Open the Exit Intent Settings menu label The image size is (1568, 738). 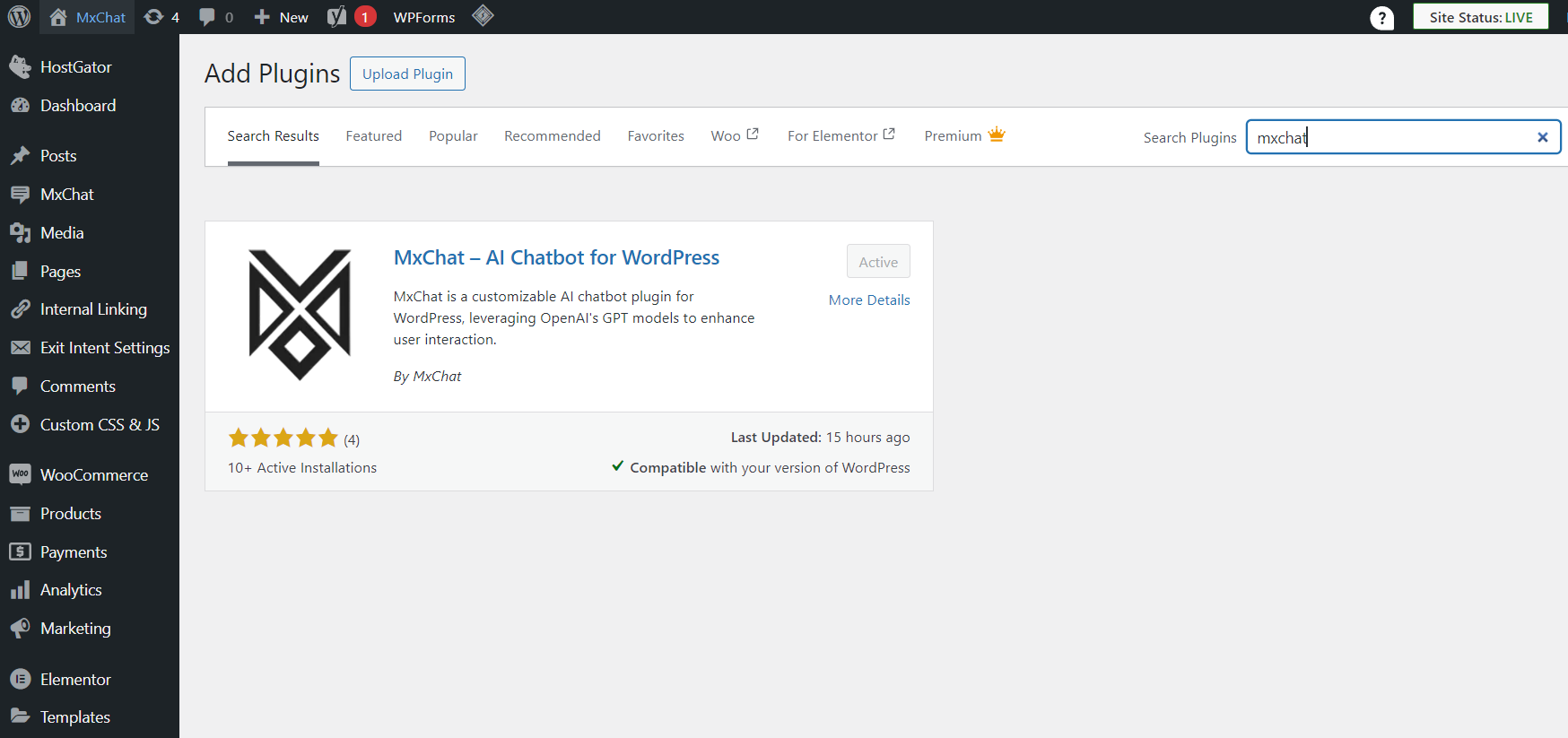(x=105, y=348)
